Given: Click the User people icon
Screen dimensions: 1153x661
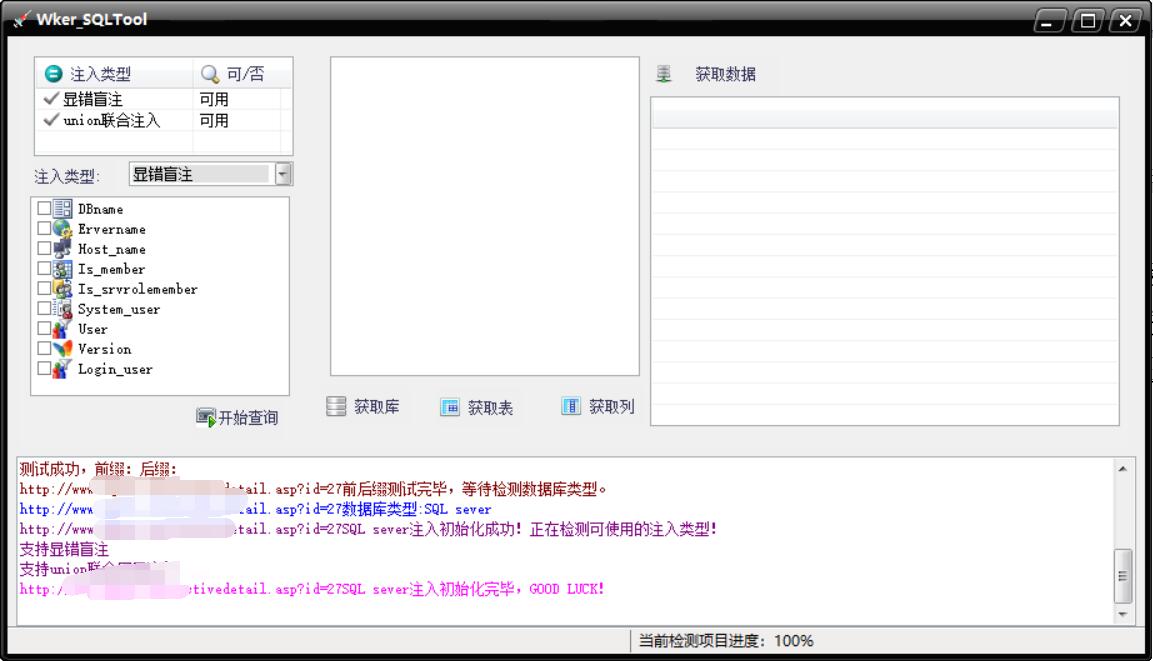Looking at the screenshot, I should [63, 329].
